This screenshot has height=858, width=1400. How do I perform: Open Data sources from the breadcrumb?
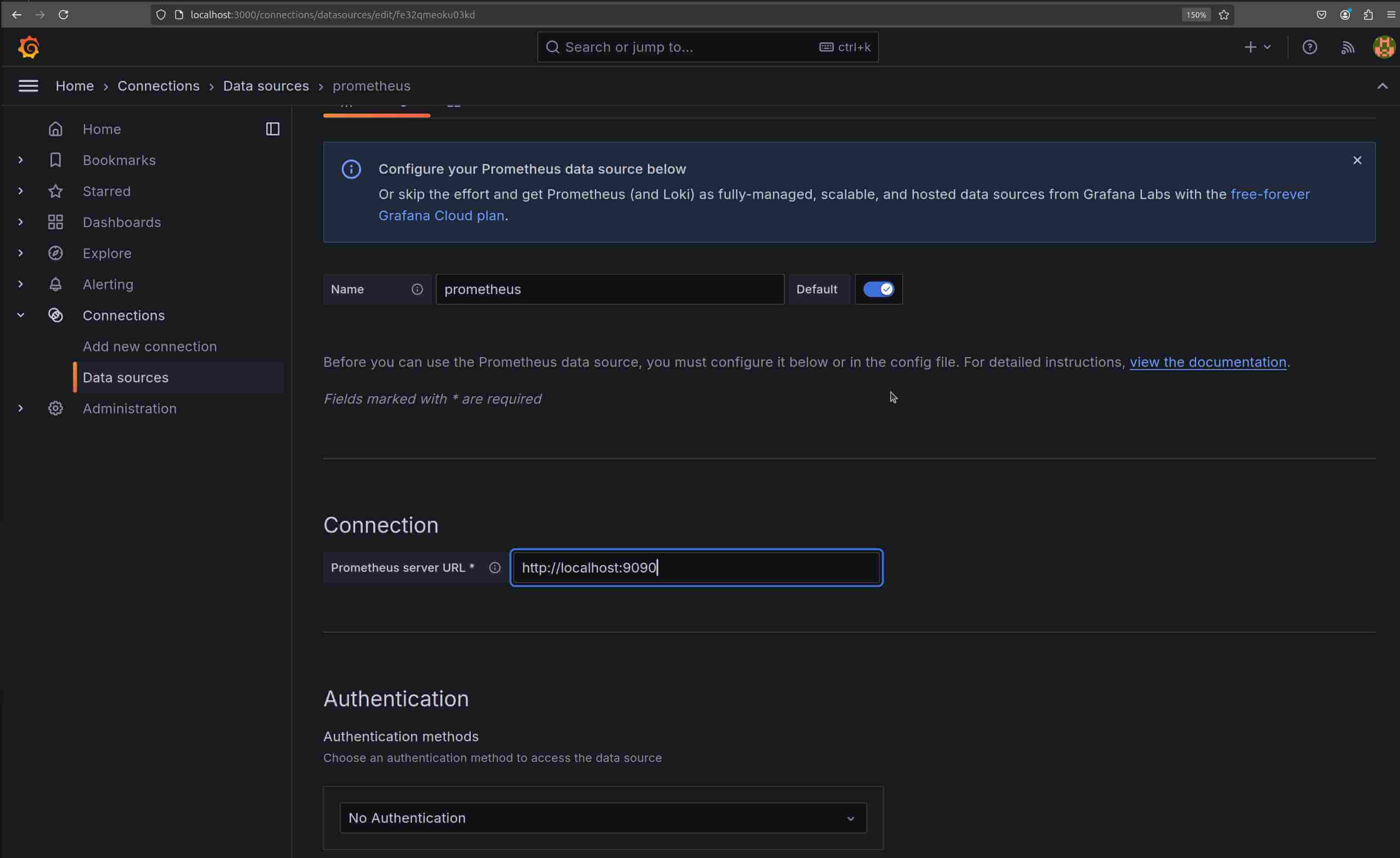pos(266,86)
